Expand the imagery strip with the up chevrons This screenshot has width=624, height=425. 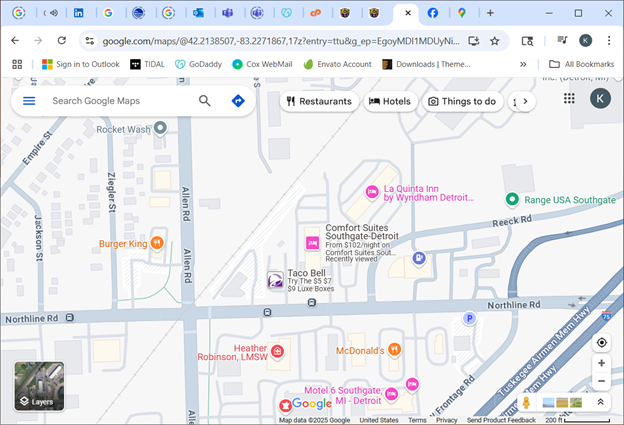pyautogui.click(x=600, y=402)
